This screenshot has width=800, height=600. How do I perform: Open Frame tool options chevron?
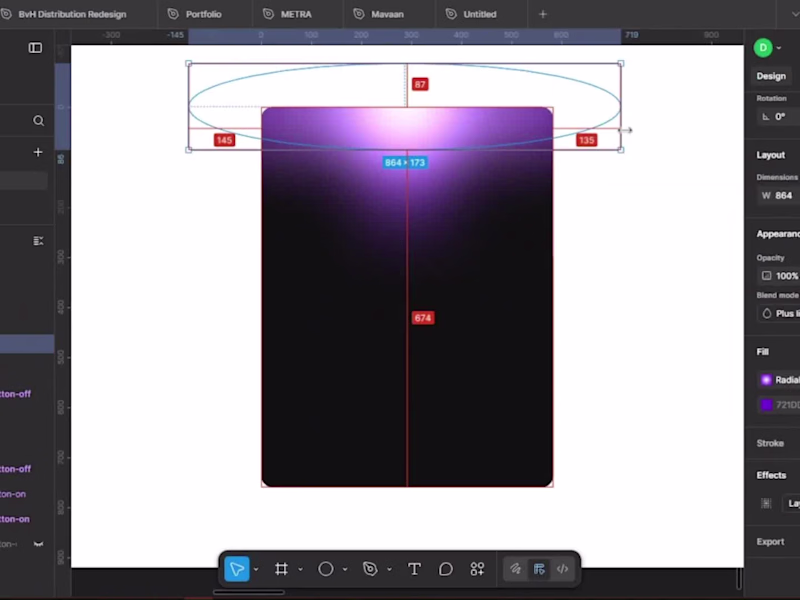tap(300, 569)
